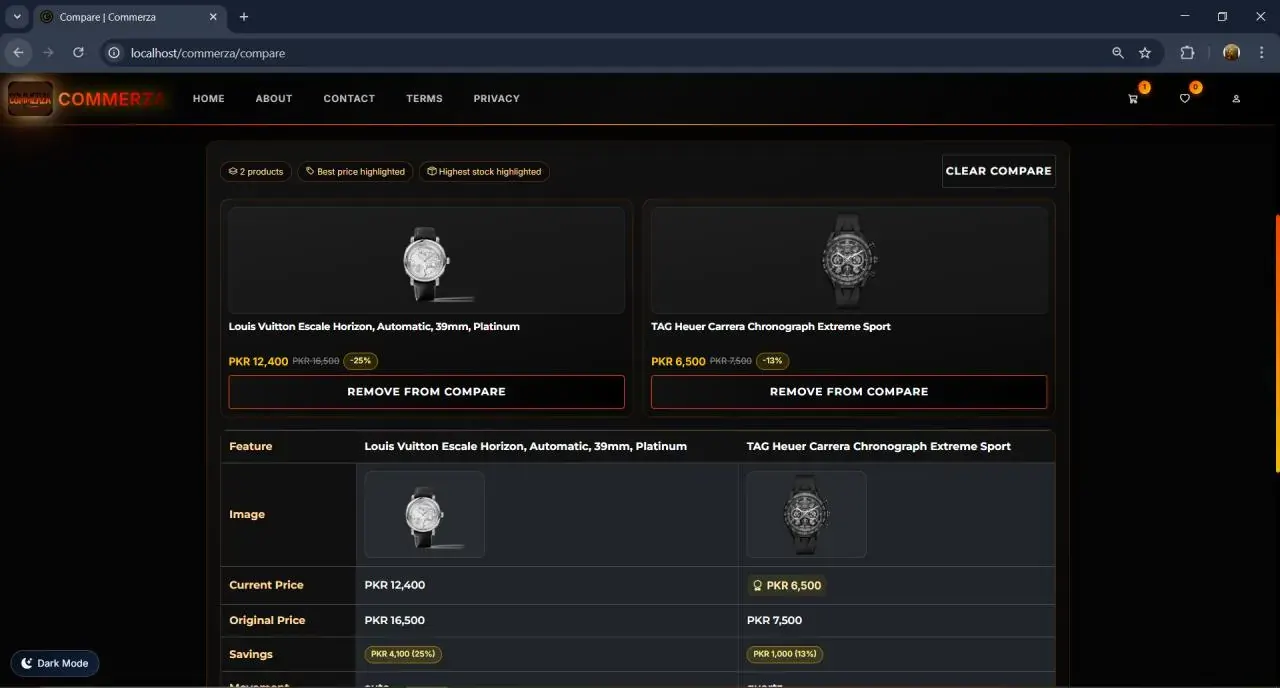This screenshot has height=688, width=1280.
Task: Open the PRIVACY page
Action: click(x=497, y=99)
